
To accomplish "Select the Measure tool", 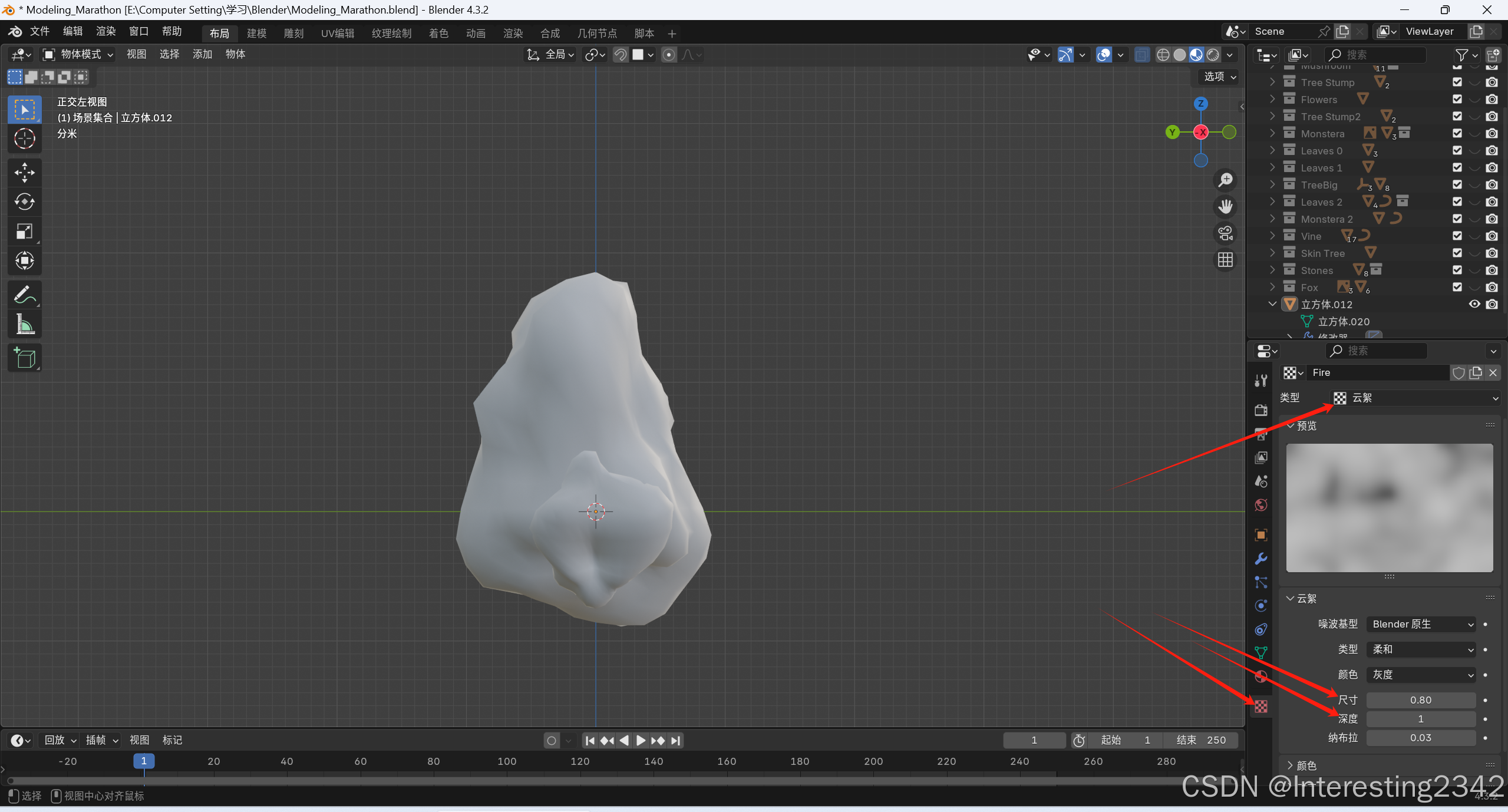I will point(24,324).
